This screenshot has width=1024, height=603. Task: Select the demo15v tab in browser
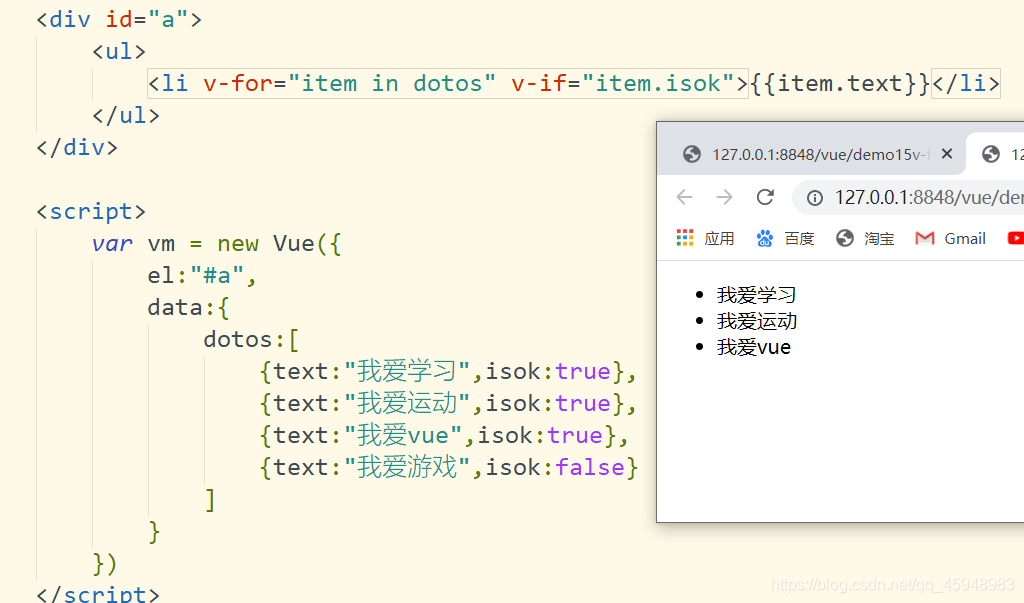pyautogui.click(x=810, y=154)
